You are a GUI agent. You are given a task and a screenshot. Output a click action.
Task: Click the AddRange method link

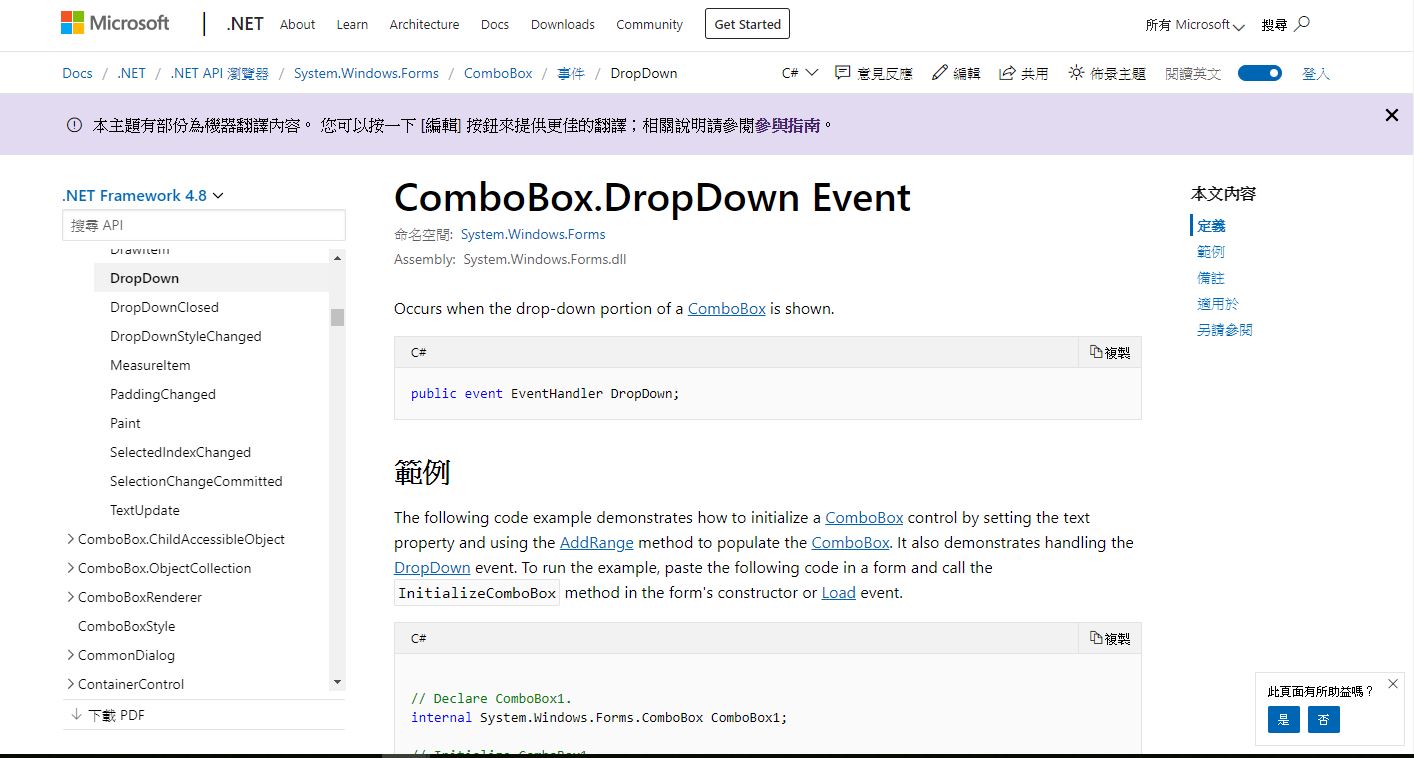597,542
